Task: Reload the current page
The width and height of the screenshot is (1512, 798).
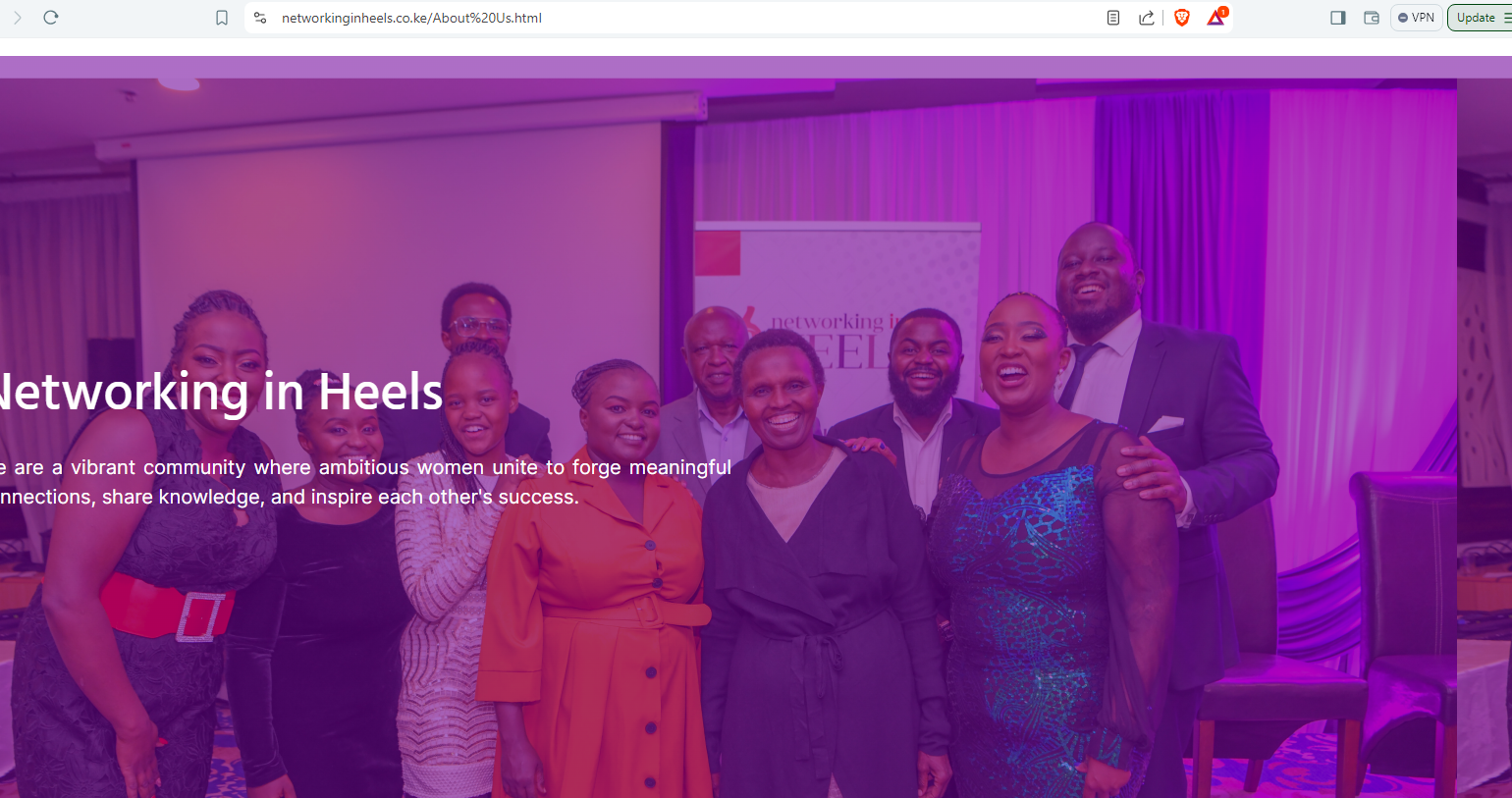Action: (51, 18)
